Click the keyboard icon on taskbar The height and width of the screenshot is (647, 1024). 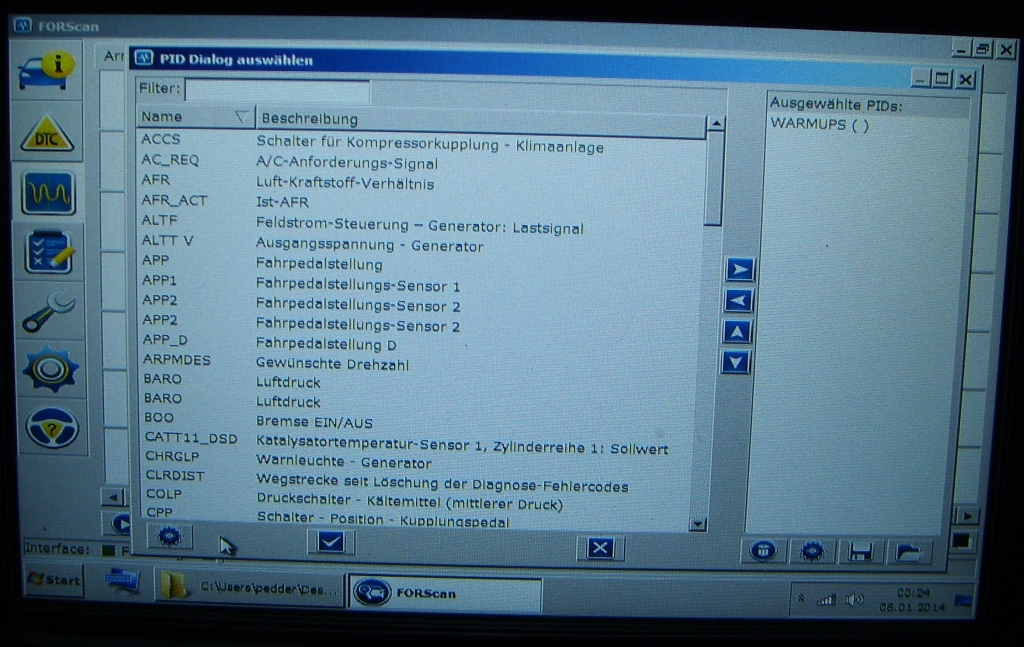(122, 581)
